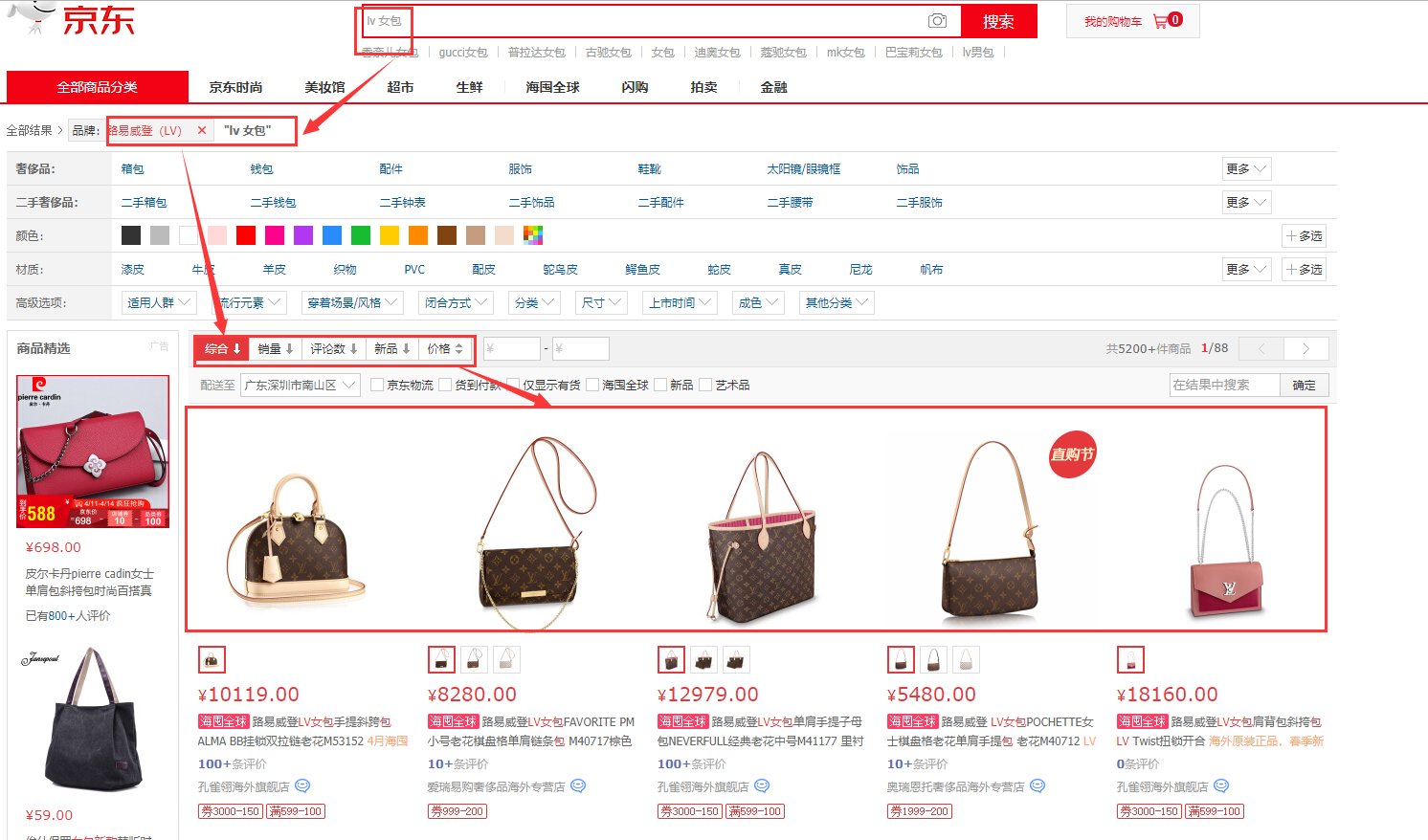The width and height of the screenshot is (1428, 840).
Task: Click chat icon next to 爱瑞易购奢侈品海外专营店
Action: pyautogui.click(x=578, y=786)
